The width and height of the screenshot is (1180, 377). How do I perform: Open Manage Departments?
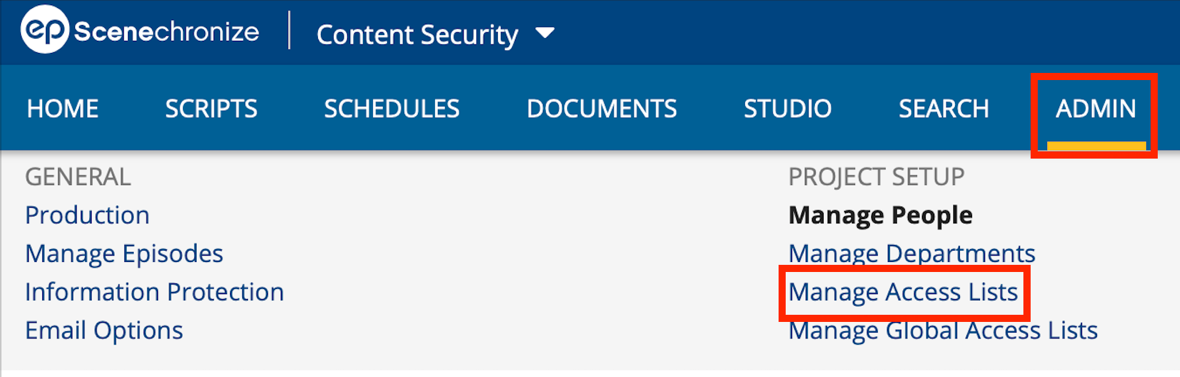pos(912,254)
